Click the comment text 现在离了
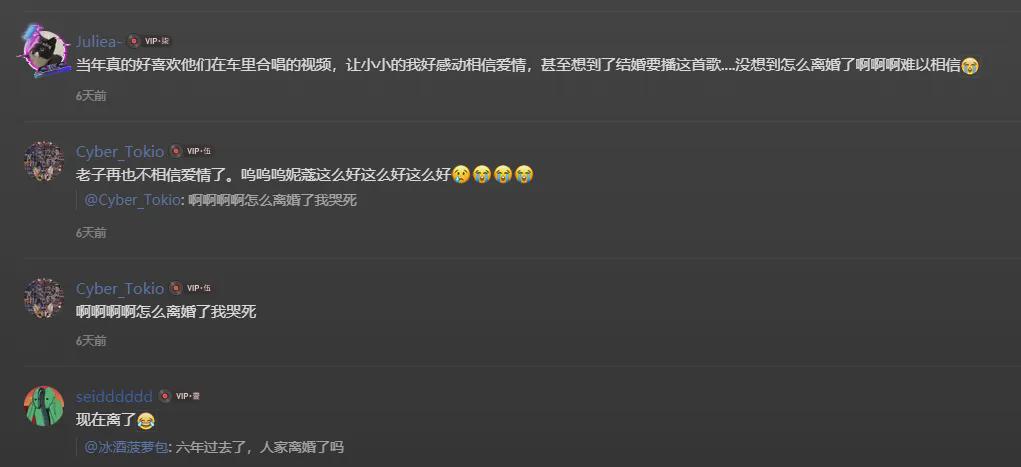Image resolution: width=1021 pixels, height=467 pixels. (x=106, y=421)
